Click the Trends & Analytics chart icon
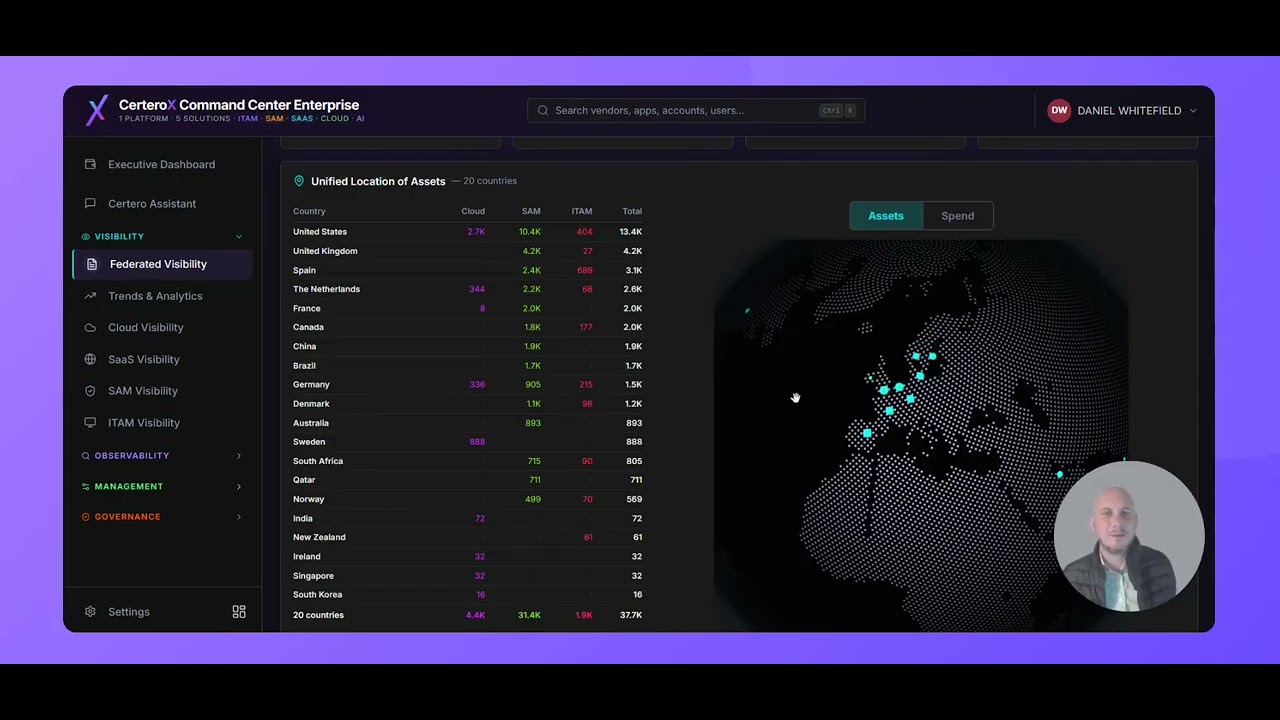Screen dimensions: 1280x720 (90, 296)
